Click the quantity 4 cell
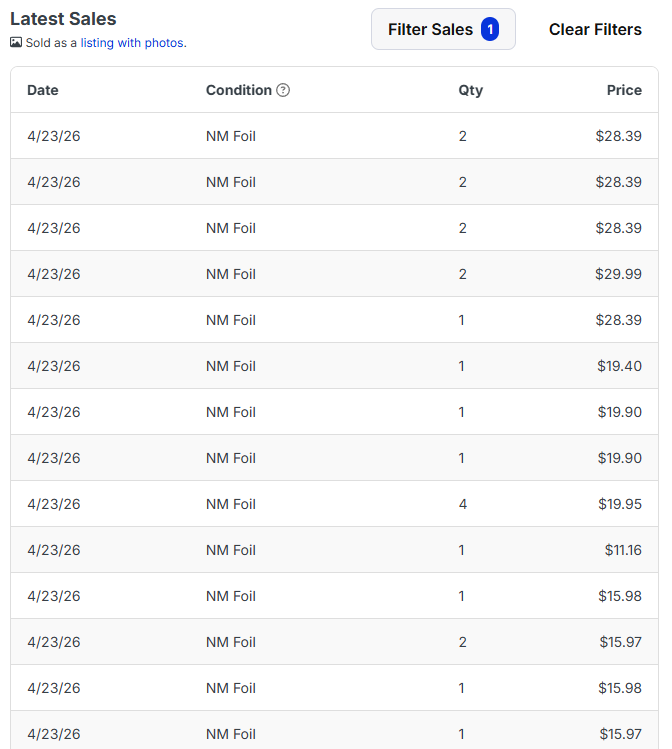This screenshot has width=672, height=749. (x=463, y=504)
